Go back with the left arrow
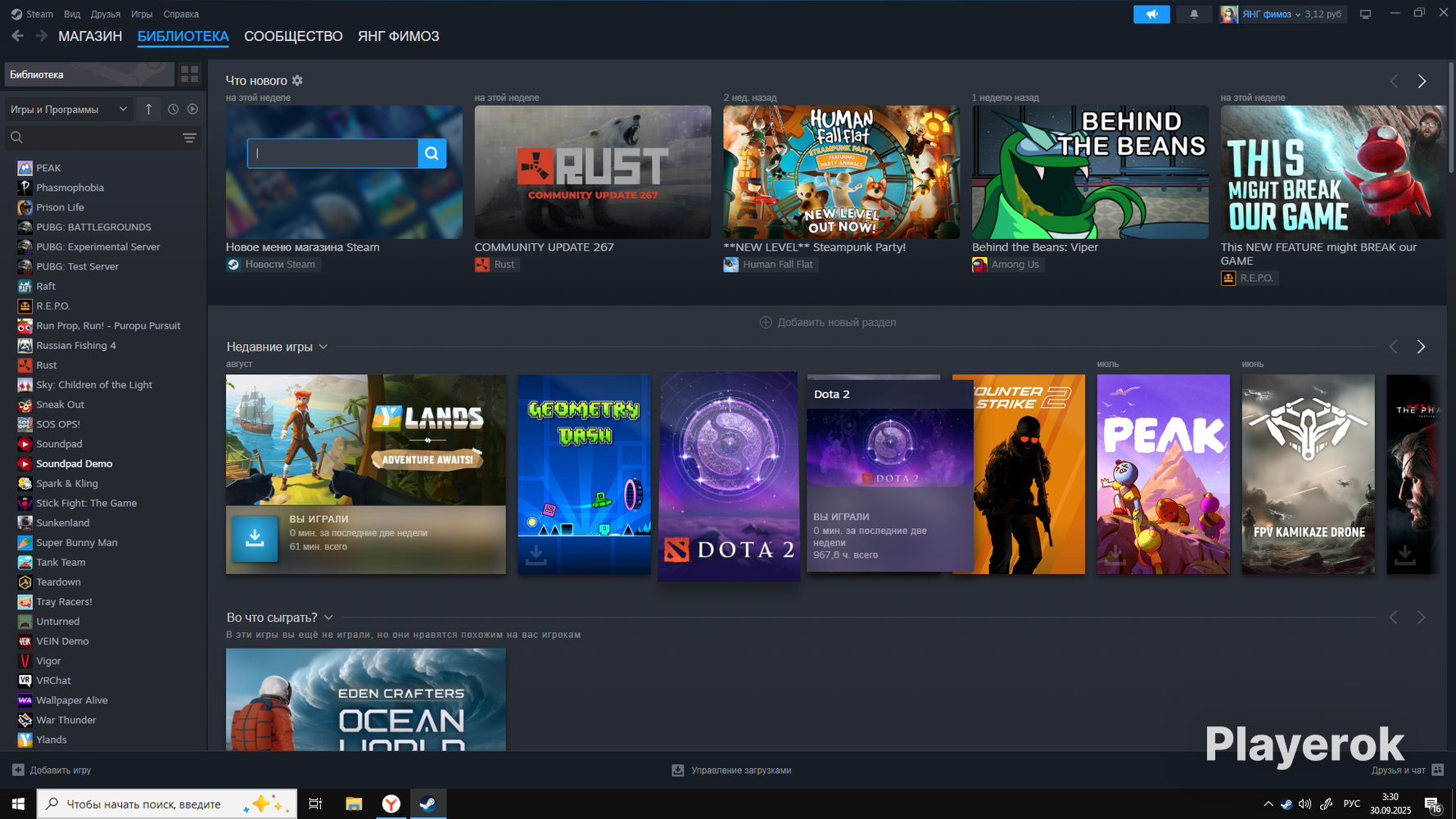This screenshot has width=1456, height=819. coord(17,36)
